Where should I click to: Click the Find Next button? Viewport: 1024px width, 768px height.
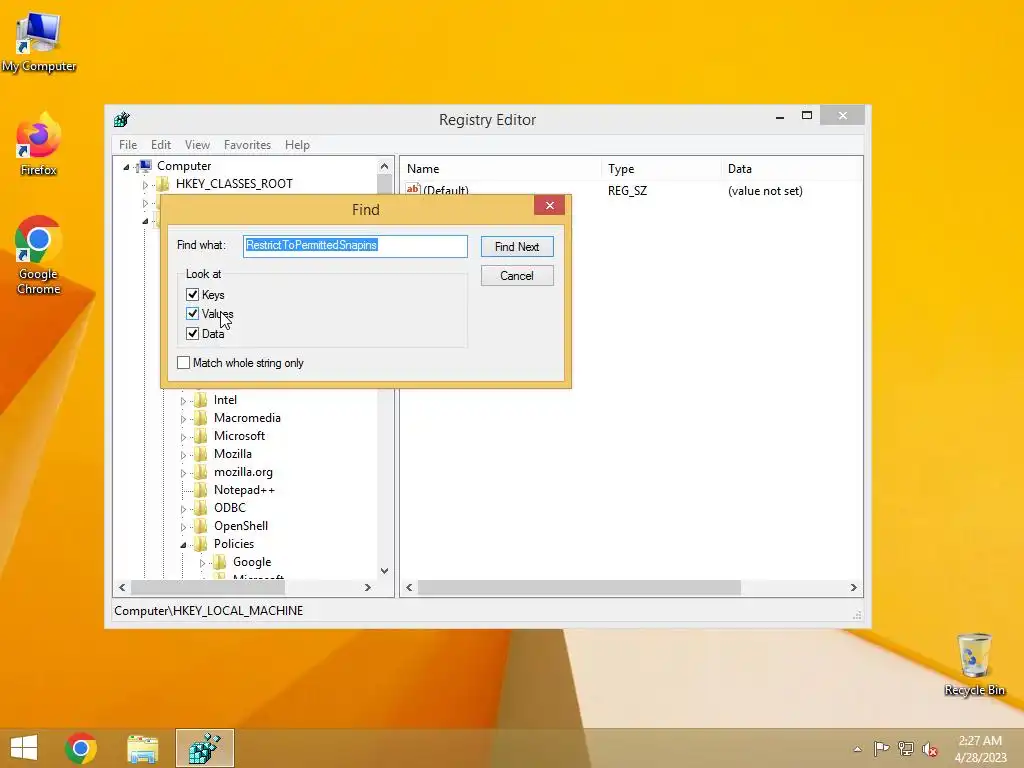517,247
